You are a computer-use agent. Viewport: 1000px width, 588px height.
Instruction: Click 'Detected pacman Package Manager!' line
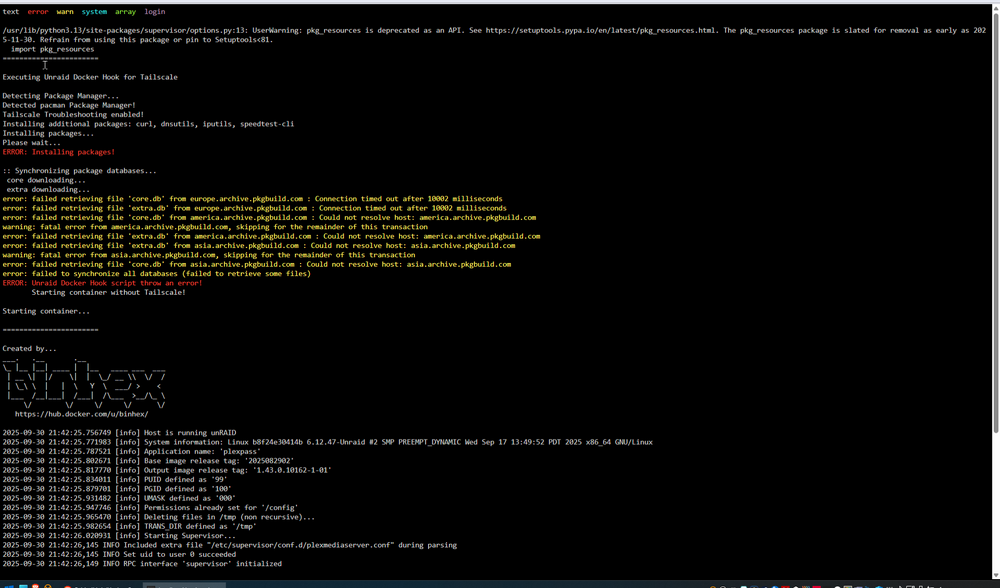[69, 105]
